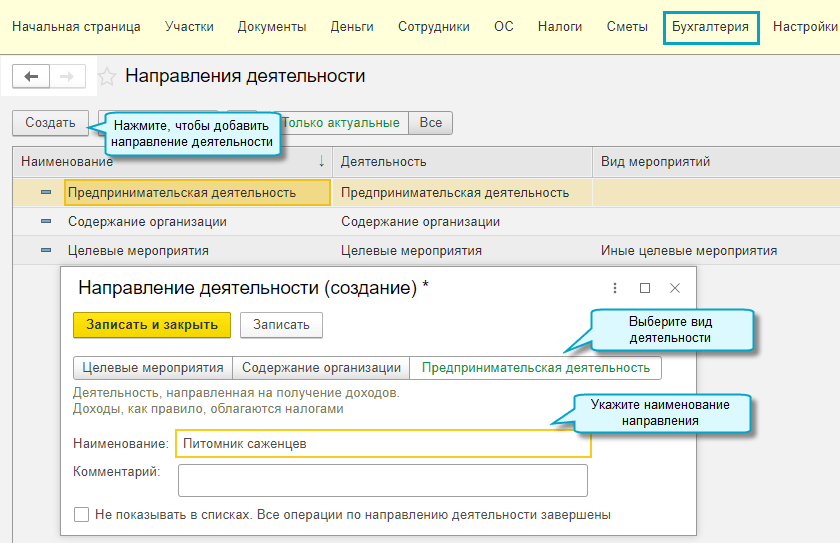Open the dialog's three-dot more menu
This screenshot has height=543, width=840.
pos(615,288)
